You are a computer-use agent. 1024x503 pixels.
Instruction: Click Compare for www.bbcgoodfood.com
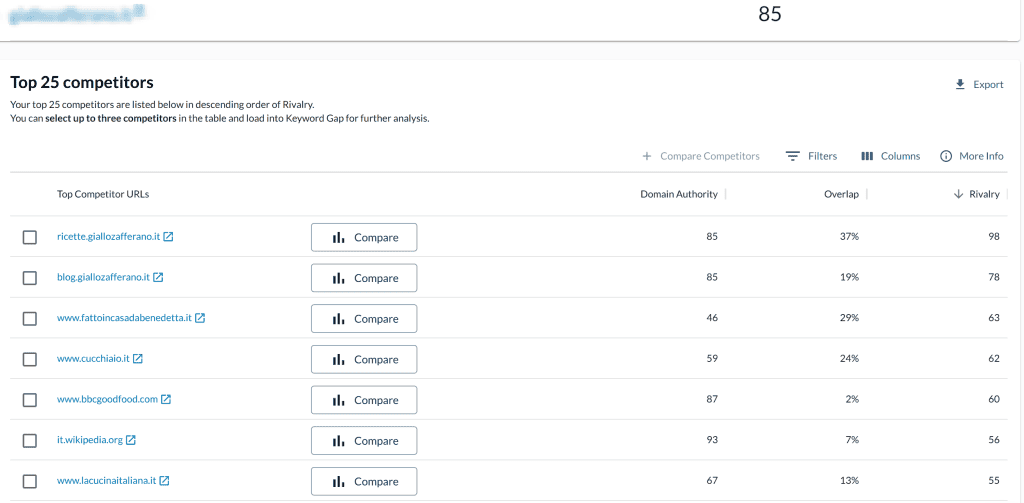pos(364,400)
